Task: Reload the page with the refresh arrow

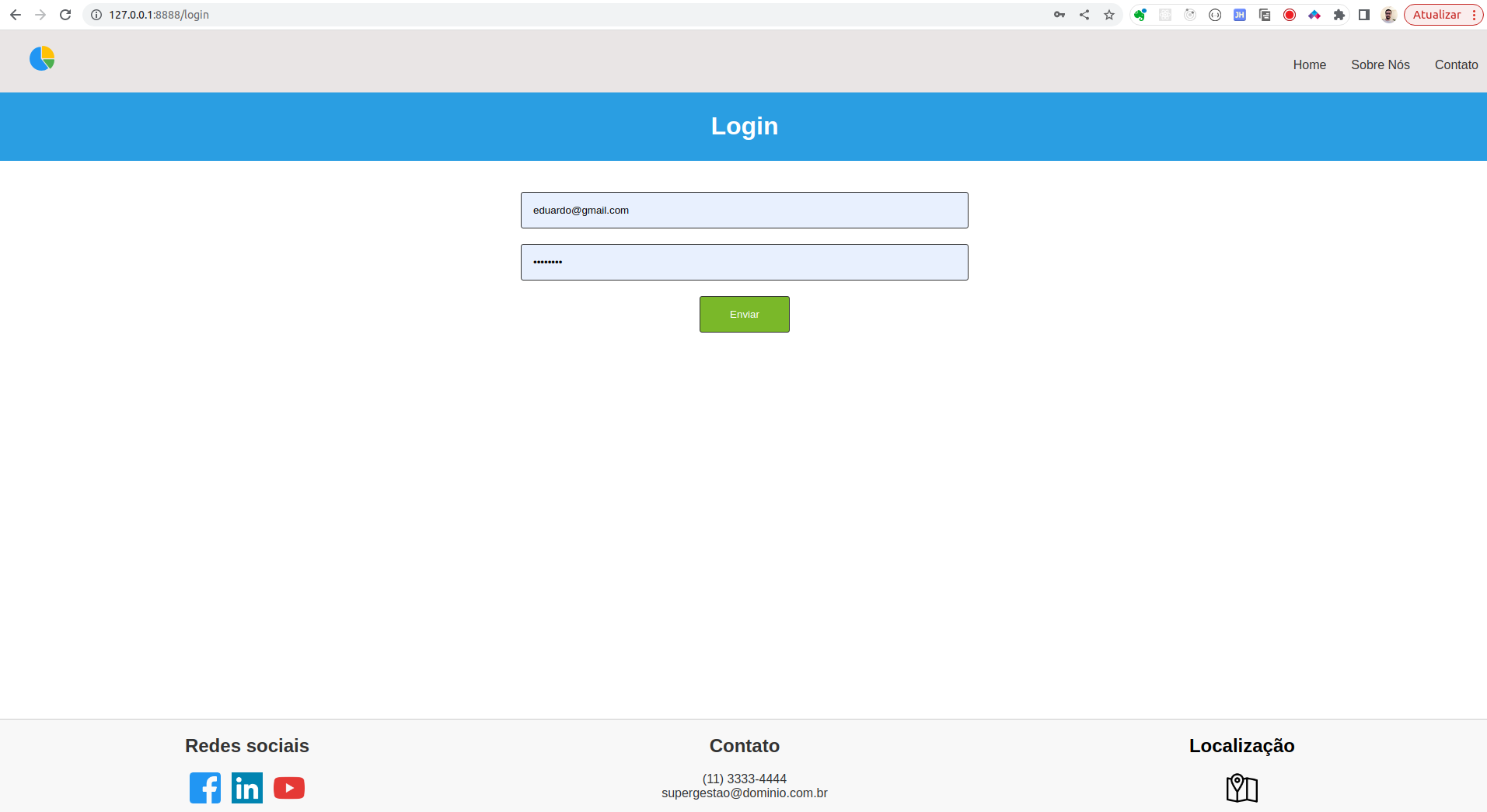Action: 65,14
